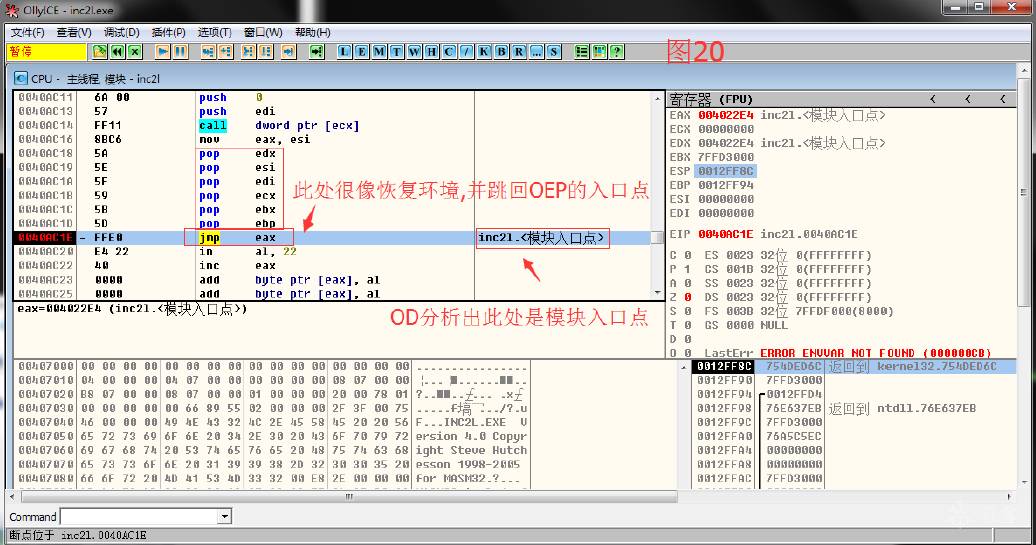1036x545 pixels.
Task: Click the Execute till return icon
Action: coord(289,52)
